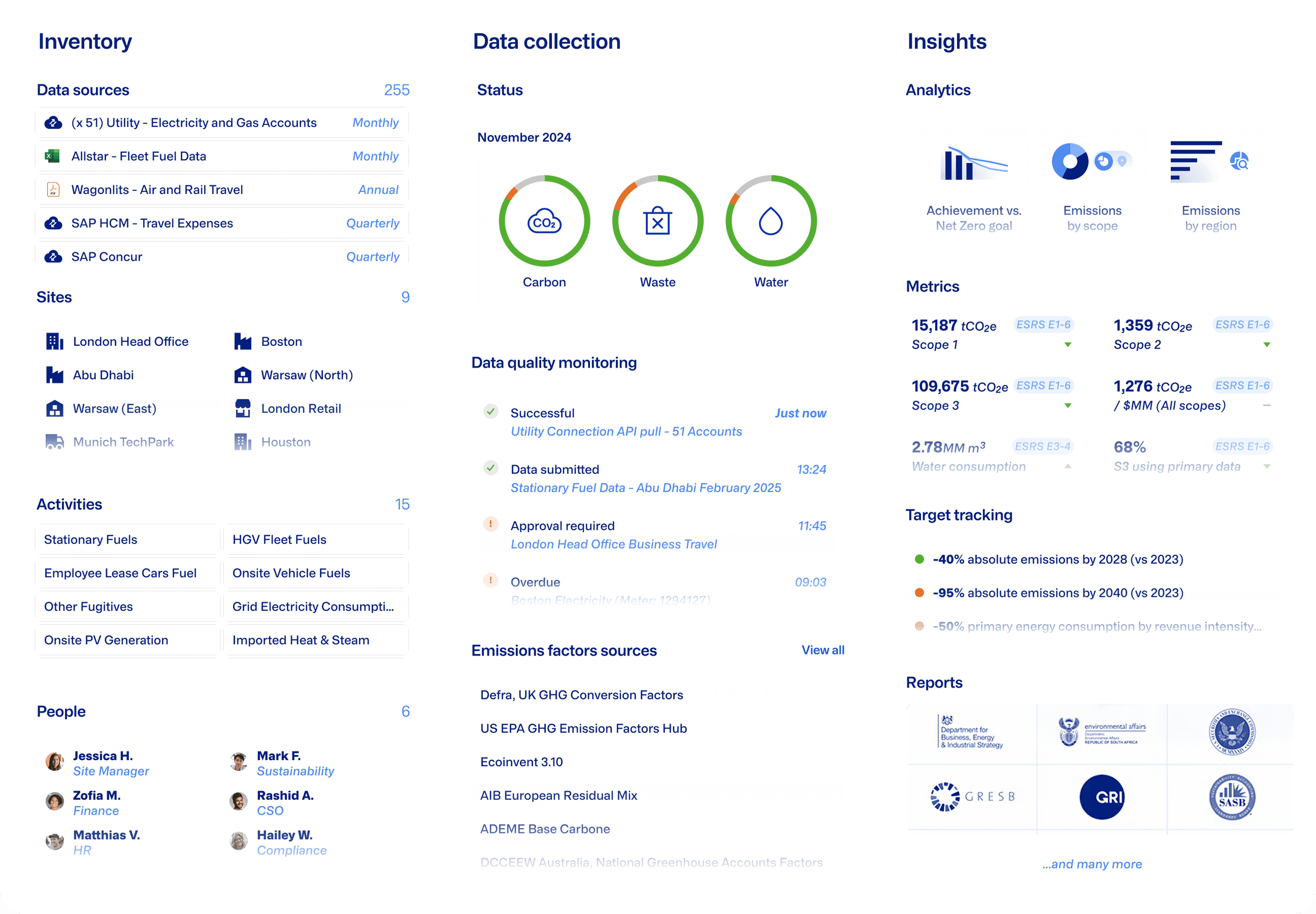Open the Emissions by scope donut chart
This screenshot has width=1316, height=914.
1070,161
